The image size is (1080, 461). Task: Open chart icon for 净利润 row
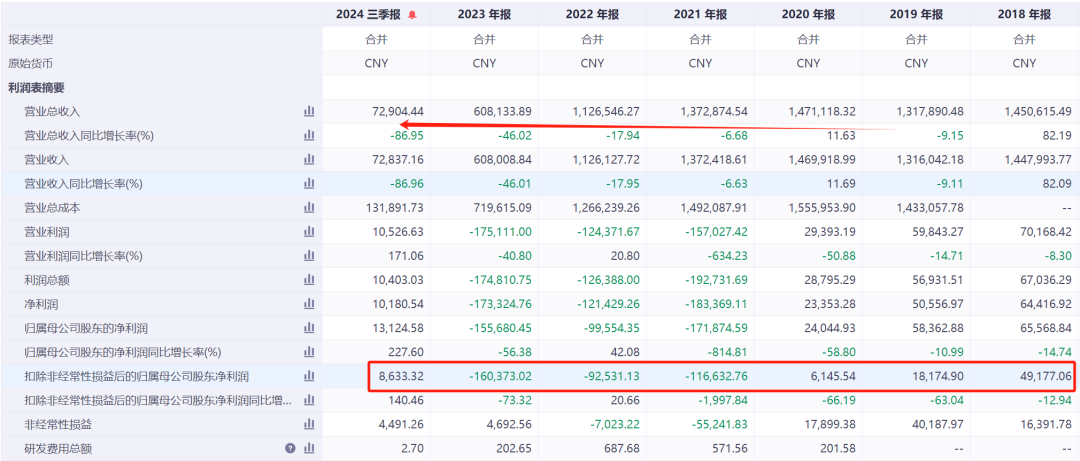click(309, 303)
